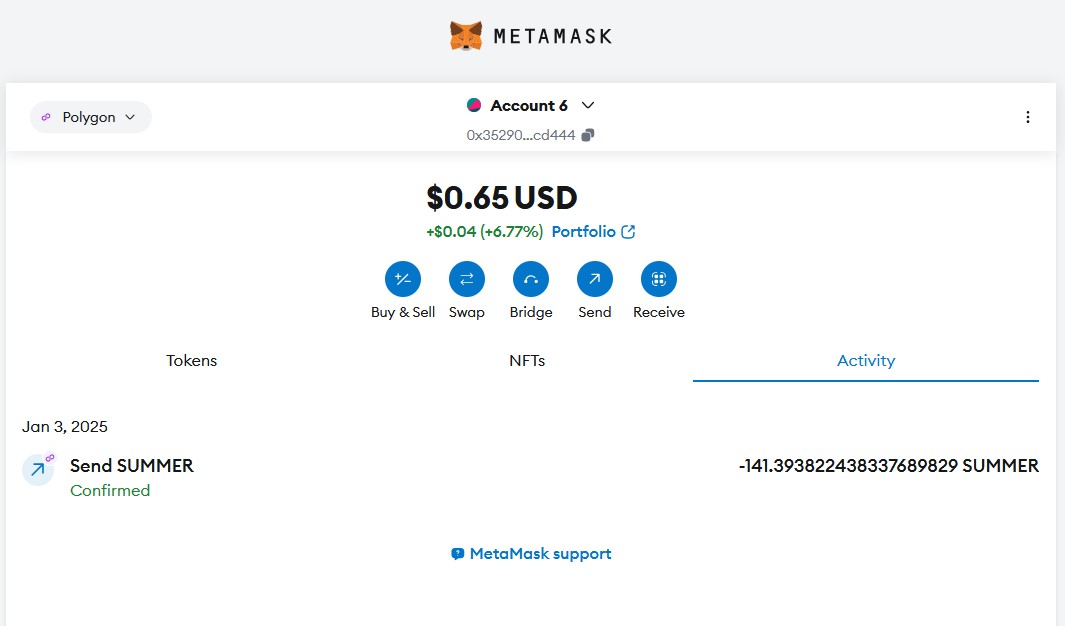The image size is (1065, 626).
Task: Click the MetaMask fox logo
Action: click(466, 36)
